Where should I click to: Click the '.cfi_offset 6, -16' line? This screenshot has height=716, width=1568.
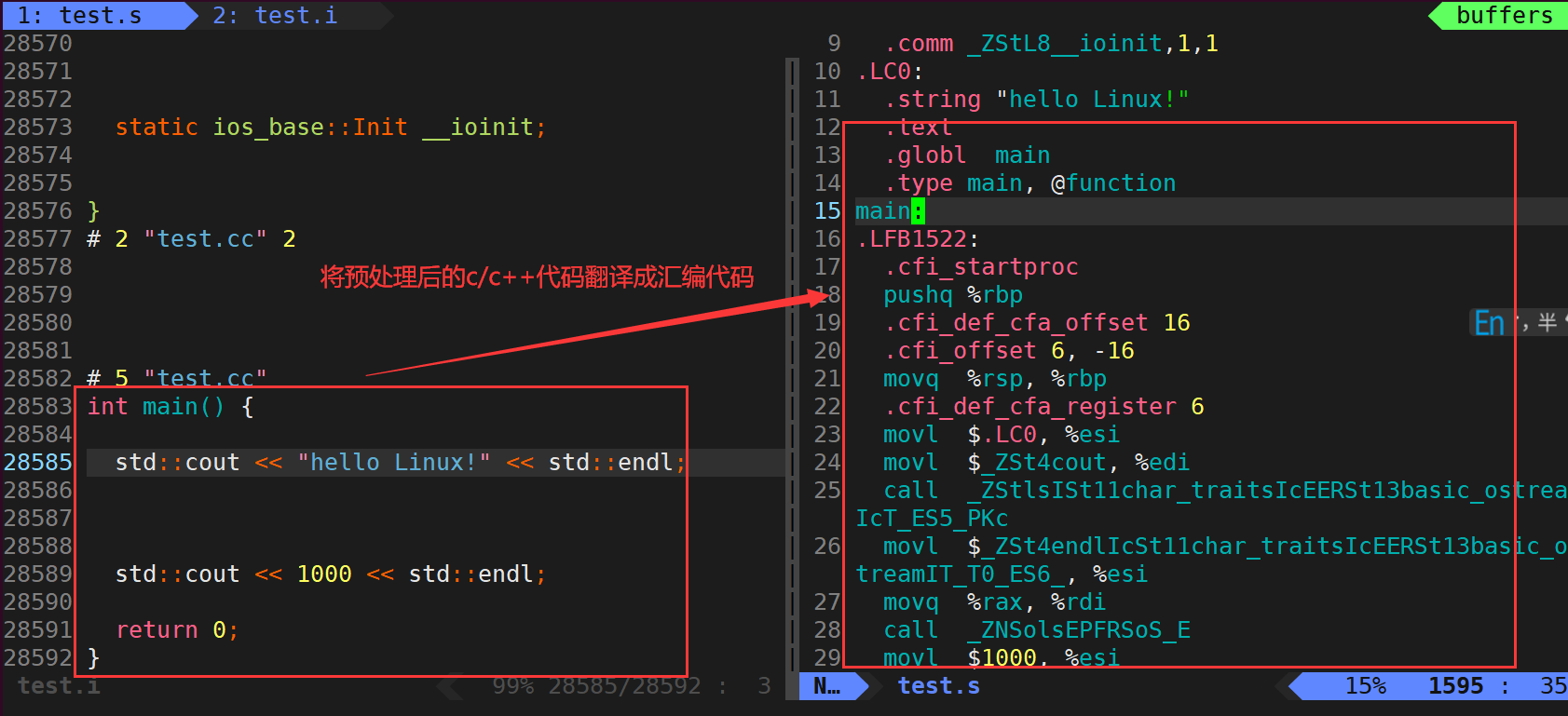tap(1009, 351)
